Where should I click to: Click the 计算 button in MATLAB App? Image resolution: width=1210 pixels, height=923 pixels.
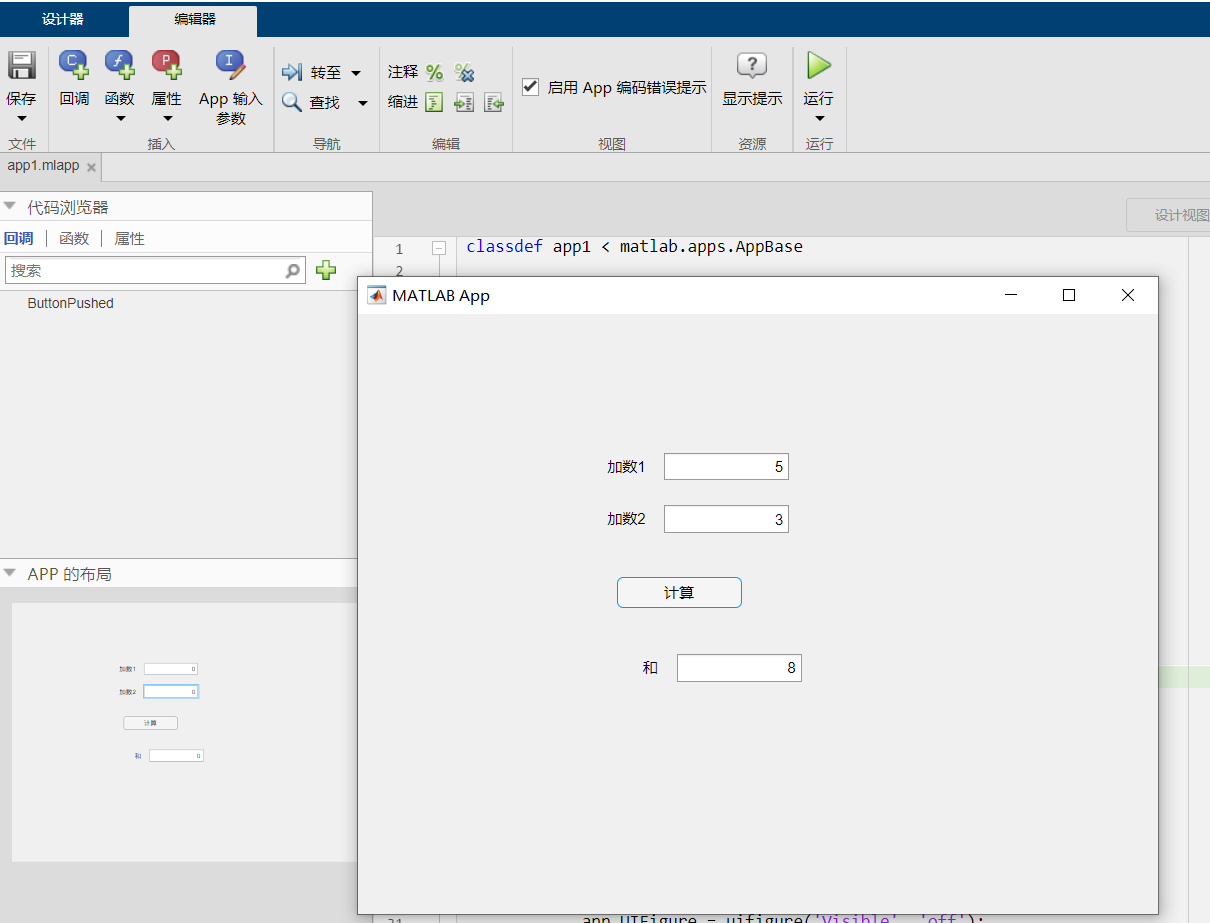coord(679,592)
